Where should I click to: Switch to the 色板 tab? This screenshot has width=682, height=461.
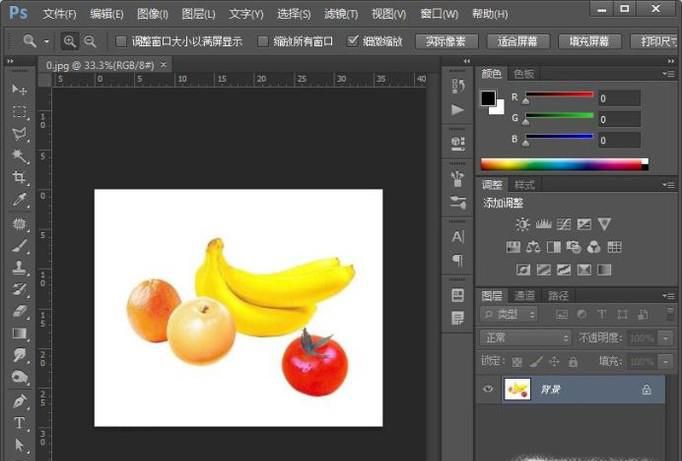click(523, 74)
